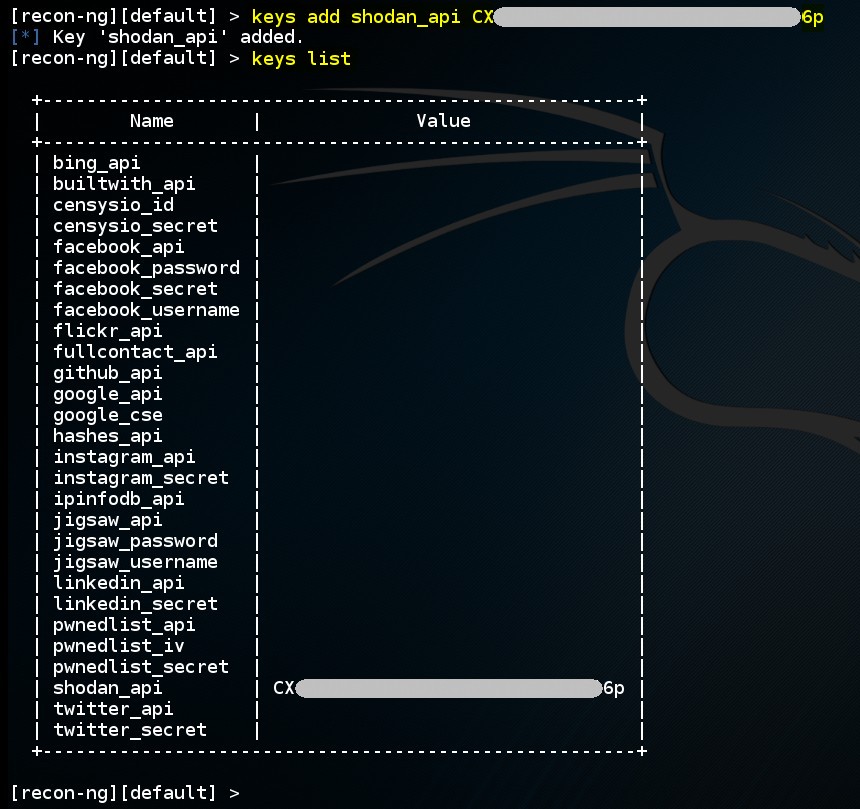Image resolution: width=860 pixels, height=809 pixels.
Task: Select the jigsaw_username row name
Action: pos(135,562)
